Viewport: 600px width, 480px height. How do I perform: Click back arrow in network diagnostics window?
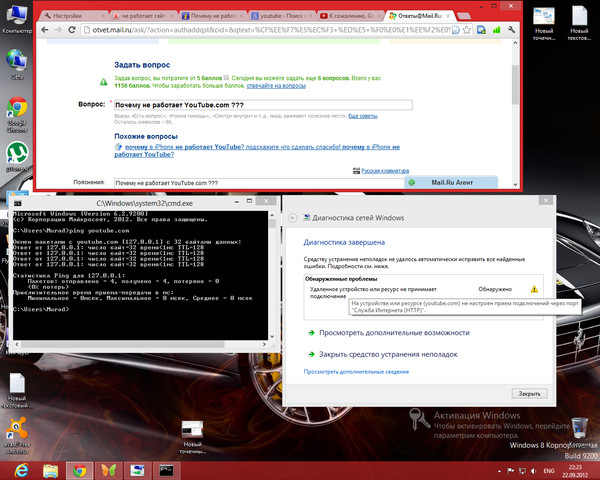[x=293, y=218]
